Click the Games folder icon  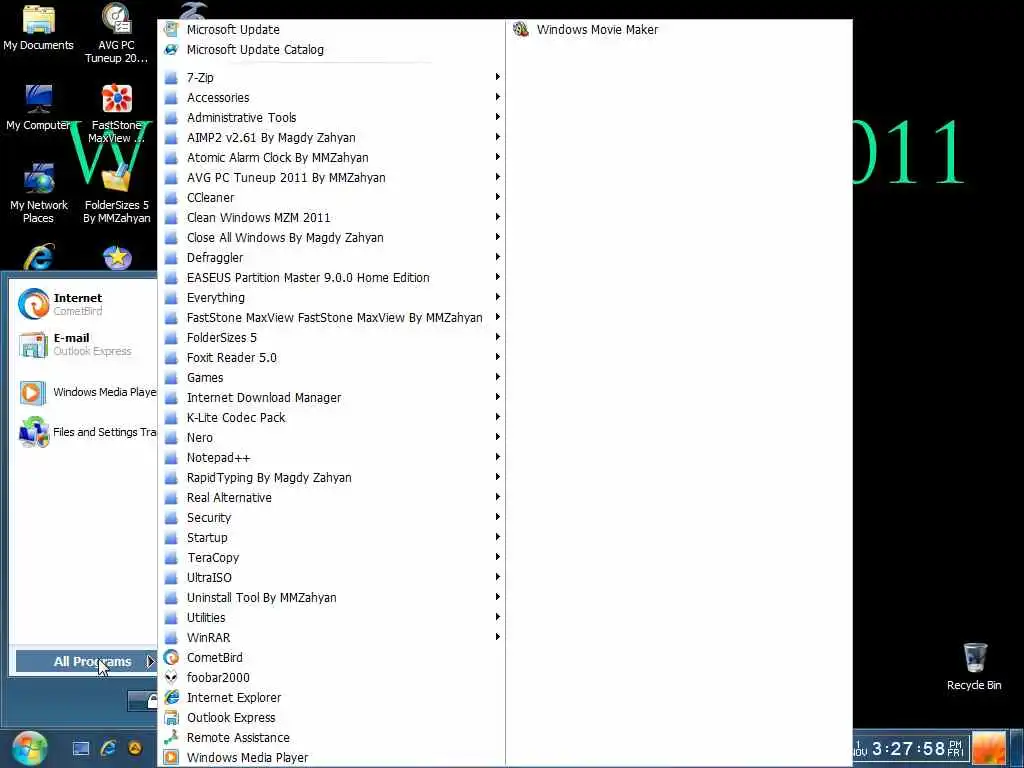tap(171, 378)
